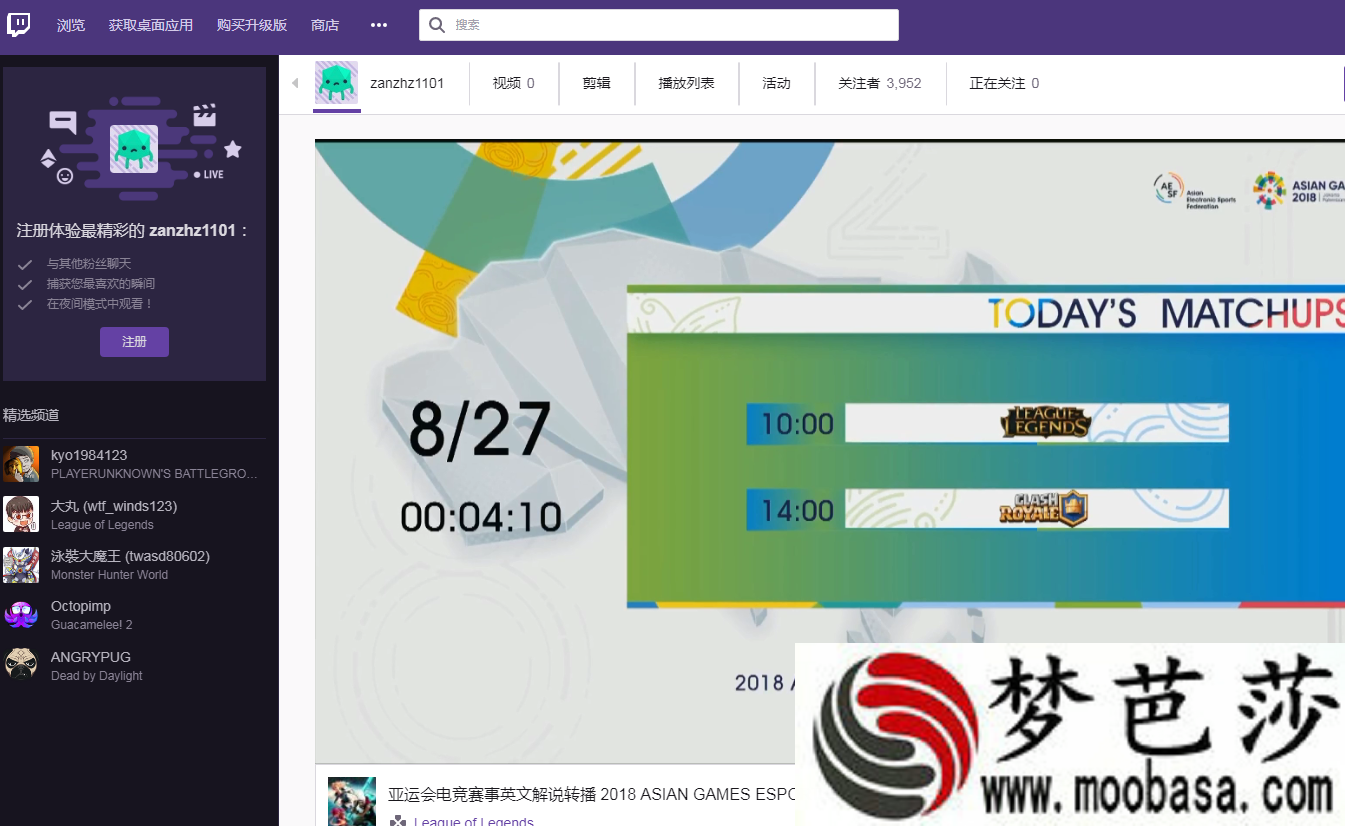Open the League of Legends category link below stream
Image resolution: width=1345 pixels, height=826 pixels.
tap(474, 822)
